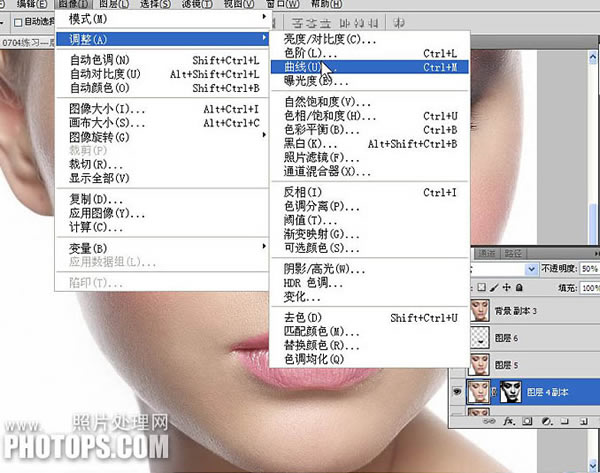The height and width of the screenshot is (473, 600).
Task: Click 复制(D) menu item
Action: [x=162, y=199]
